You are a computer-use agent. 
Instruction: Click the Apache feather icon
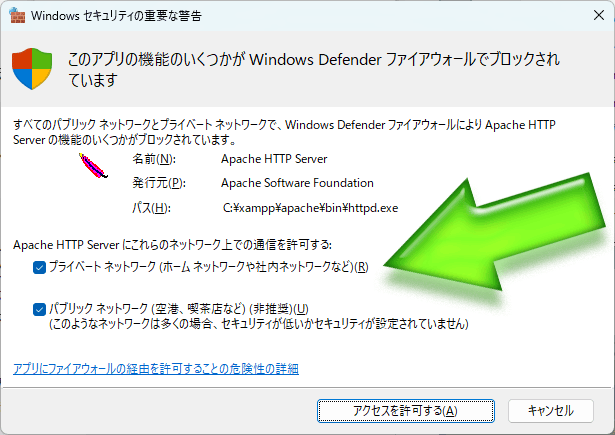[x=93, y=166]
